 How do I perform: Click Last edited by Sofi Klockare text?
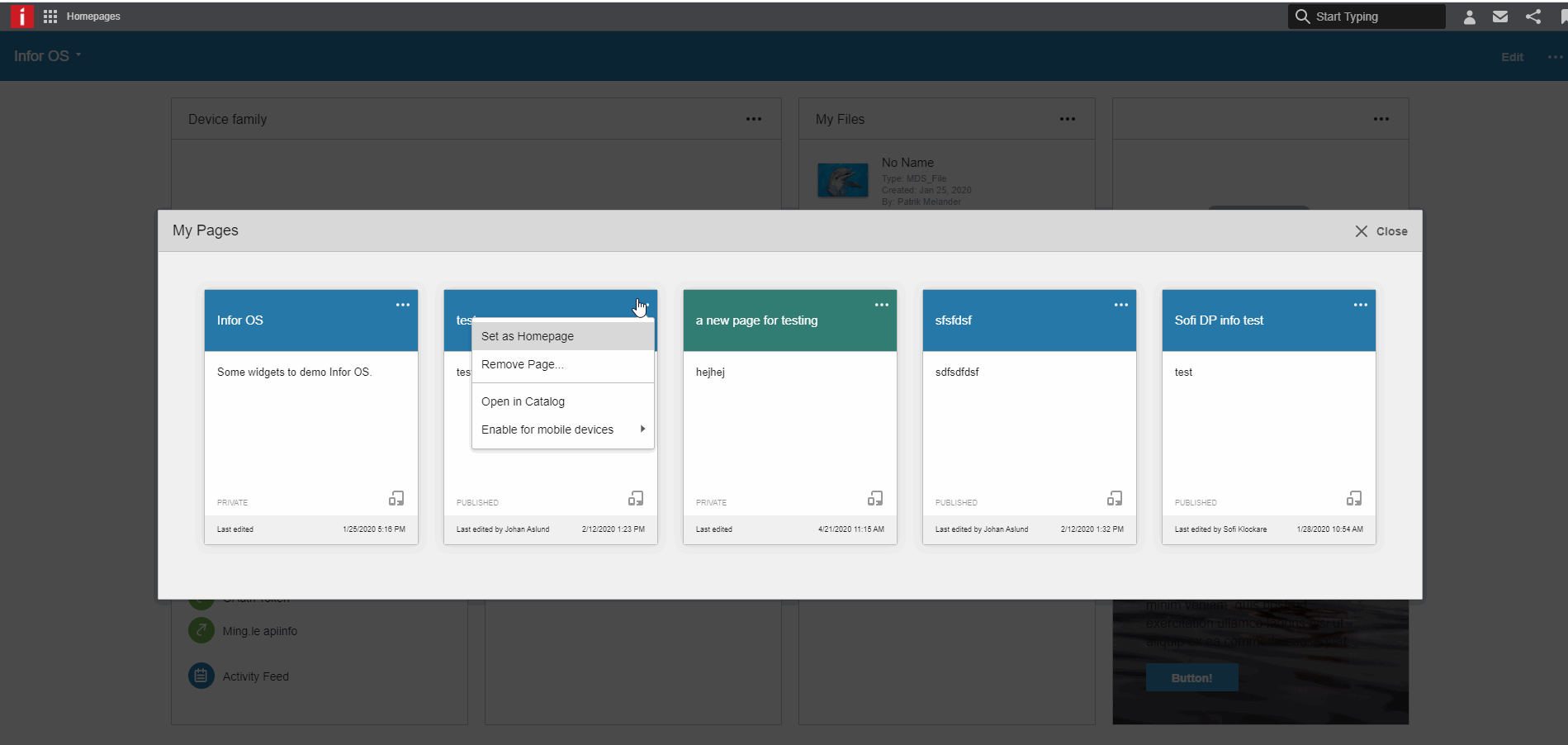pyautogui.click(x=1220, y=529)
